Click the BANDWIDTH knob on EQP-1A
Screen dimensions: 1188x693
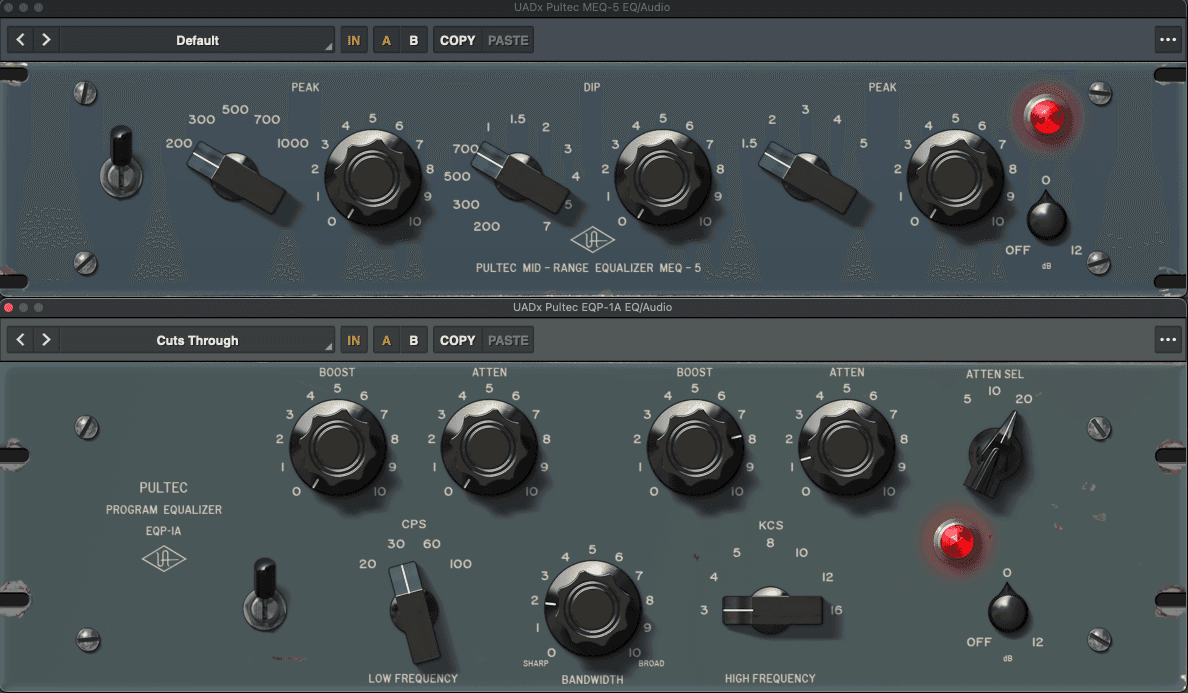pos(592,608)
